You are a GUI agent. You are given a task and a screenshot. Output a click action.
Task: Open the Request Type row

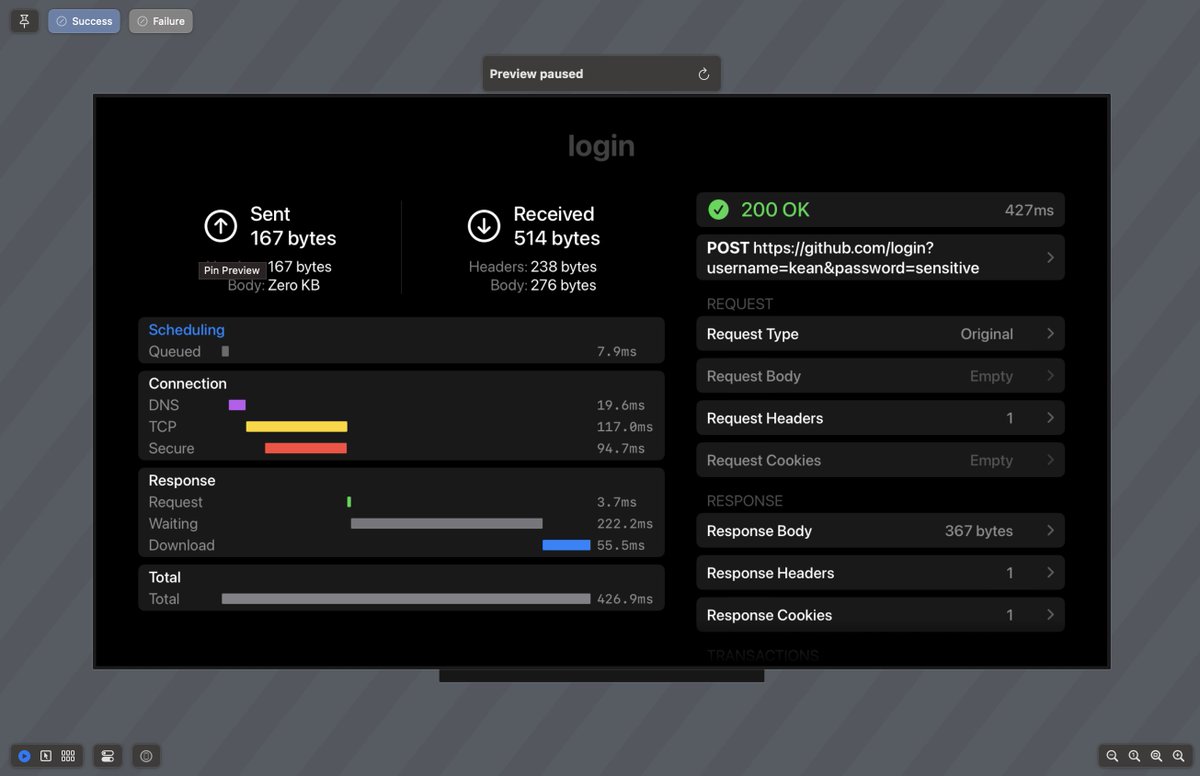coord(880,334)
